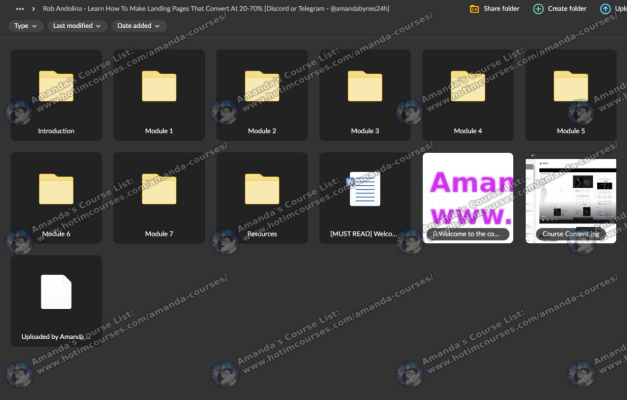Open the Module 5 folder

(571, 95)
